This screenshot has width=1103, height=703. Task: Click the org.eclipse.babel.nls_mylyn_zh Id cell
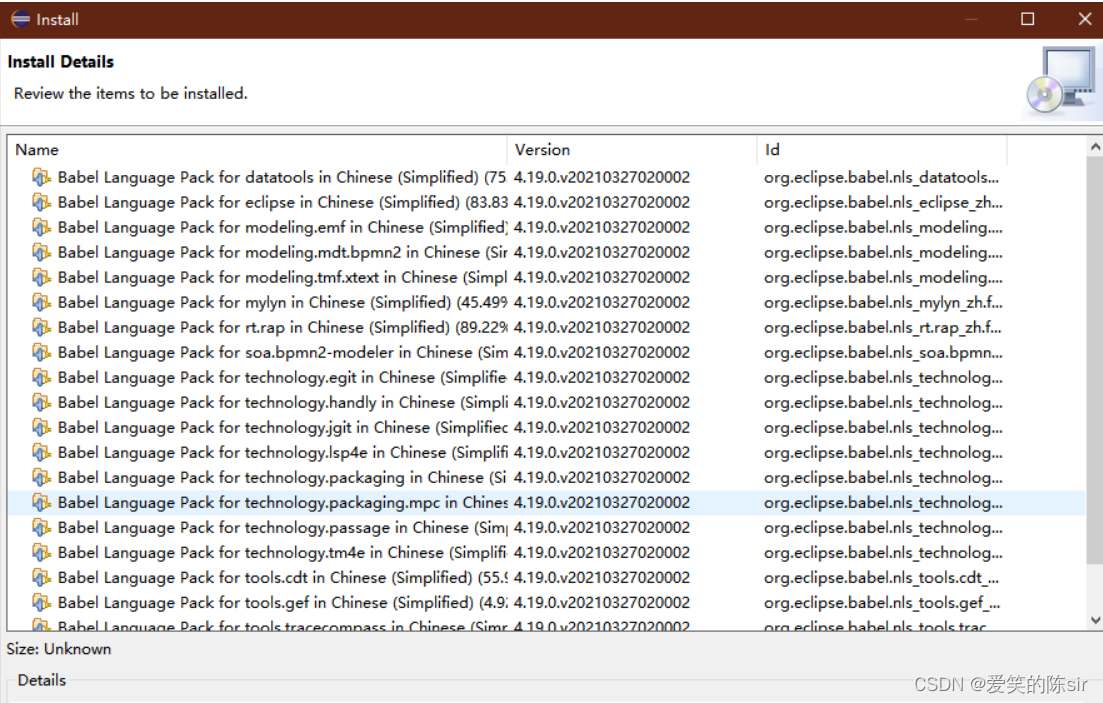(x=883, y=303)
